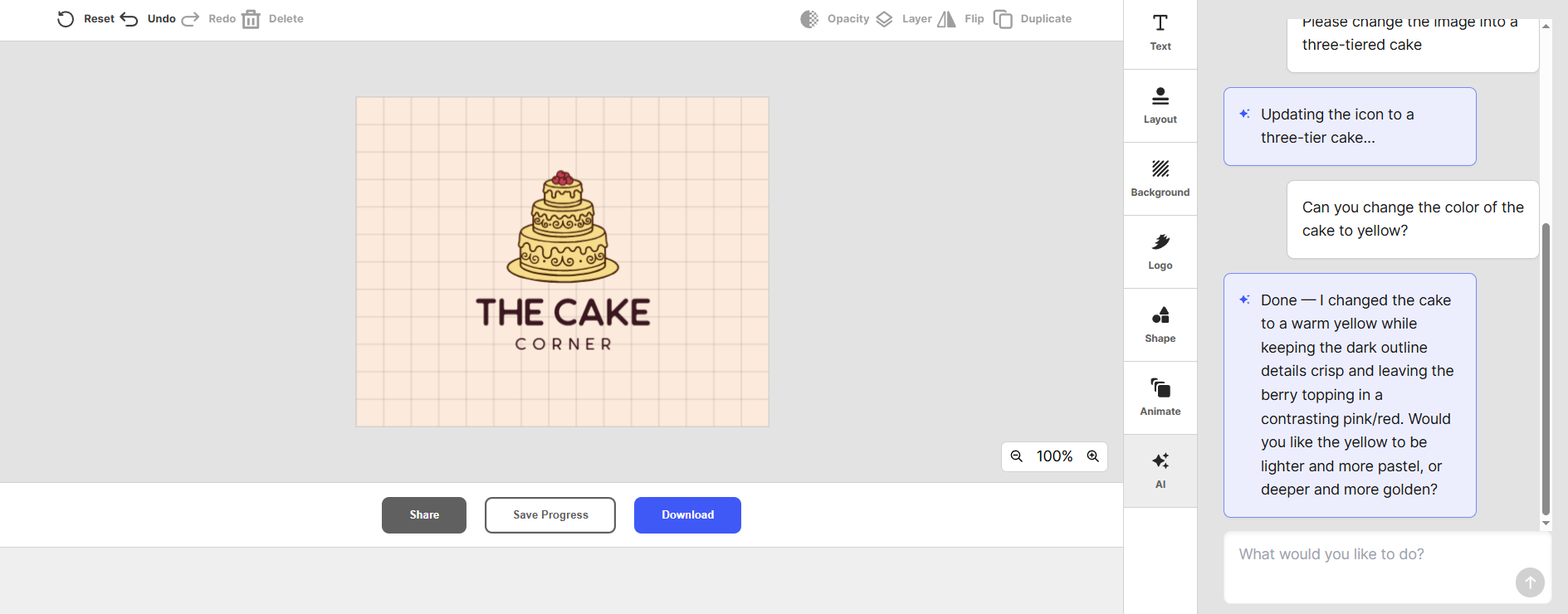Open the Animate panel
Image resolution: width=1568 pixels, height=614 pixels.
1160,397
